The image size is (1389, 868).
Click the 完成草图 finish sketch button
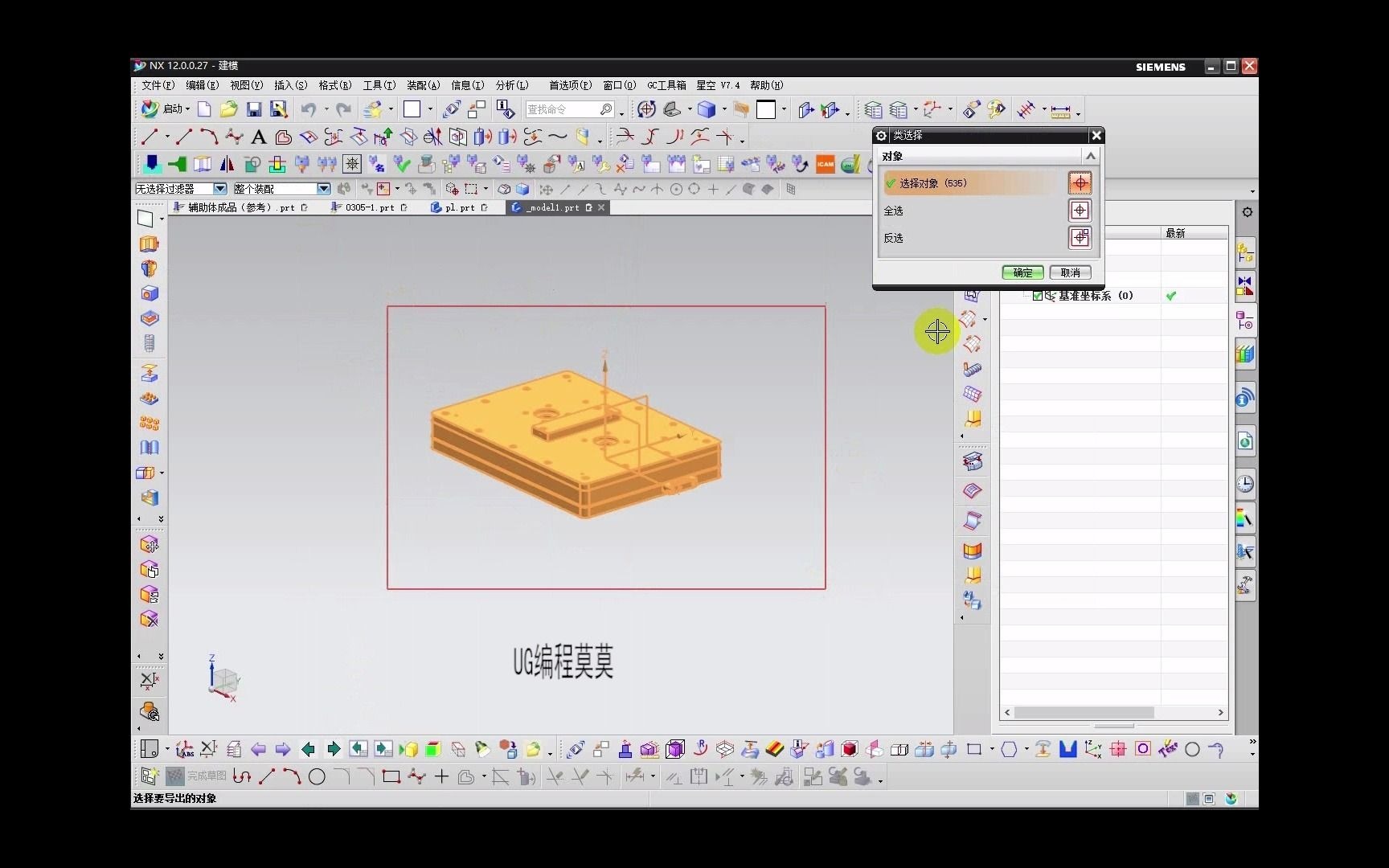tap(197, 776)
